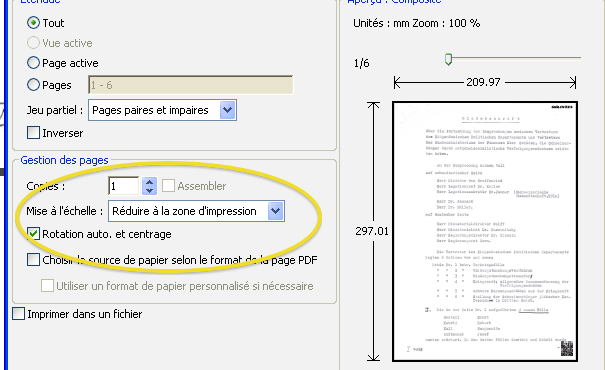Click the document preview thumbnail

coord(485,231)
